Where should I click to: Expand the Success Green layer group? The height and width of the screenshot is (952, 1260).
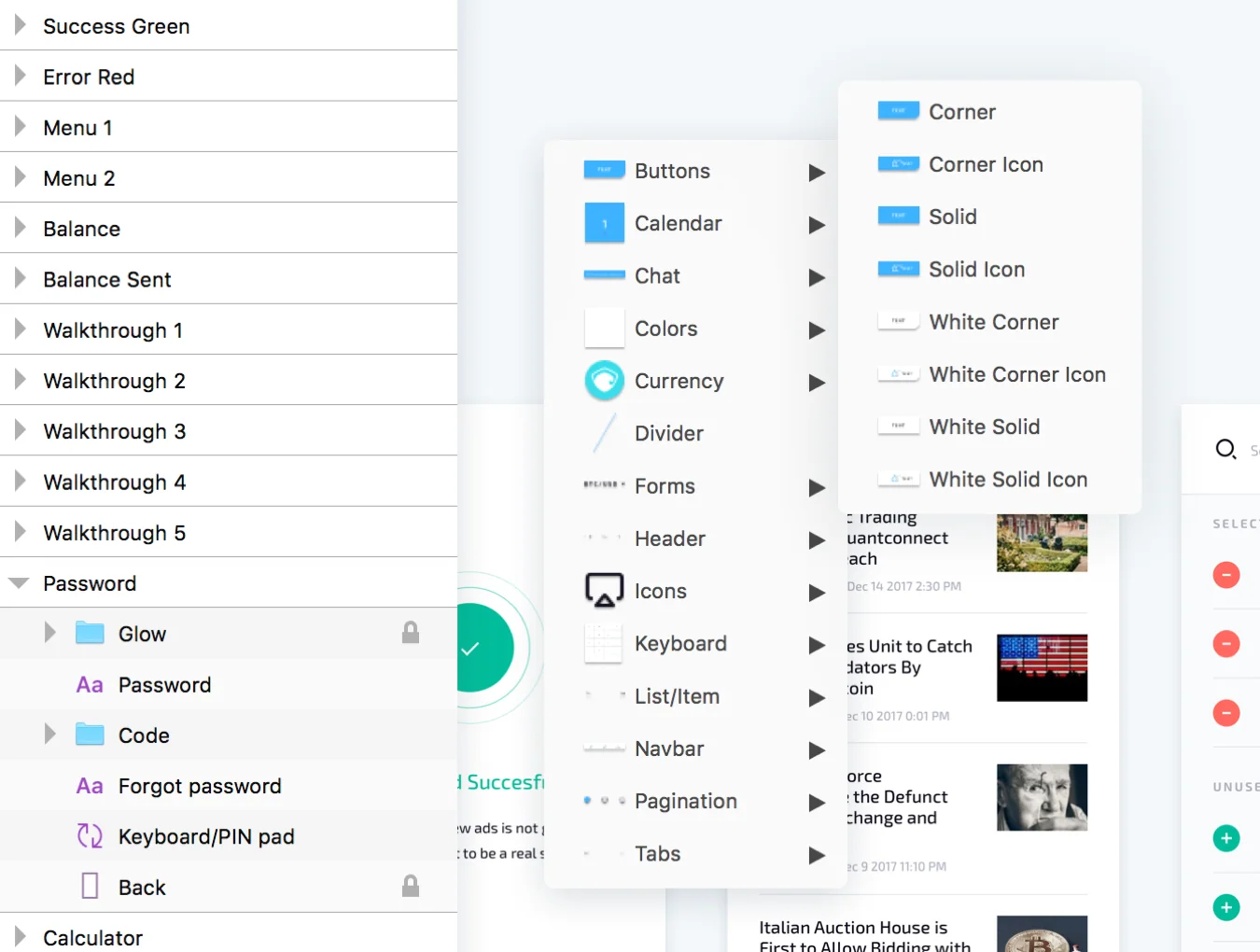[x=20, y=25]
